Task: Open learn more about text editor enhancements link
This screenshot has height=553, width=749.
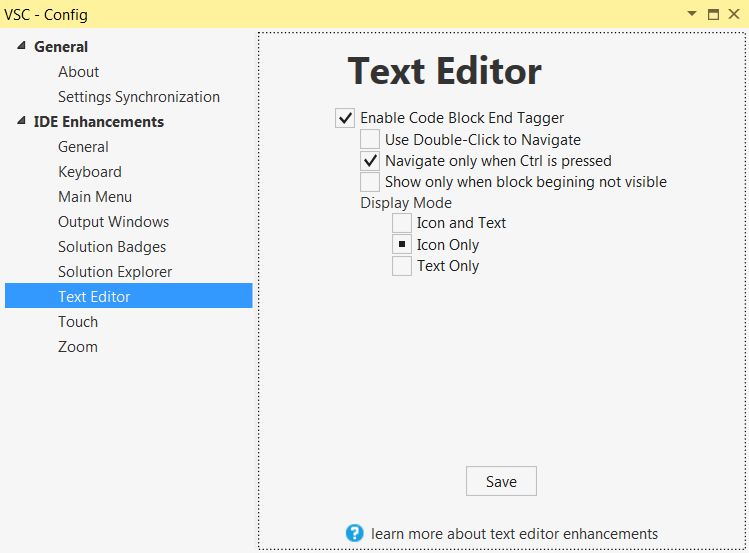Action: (514, 533)
